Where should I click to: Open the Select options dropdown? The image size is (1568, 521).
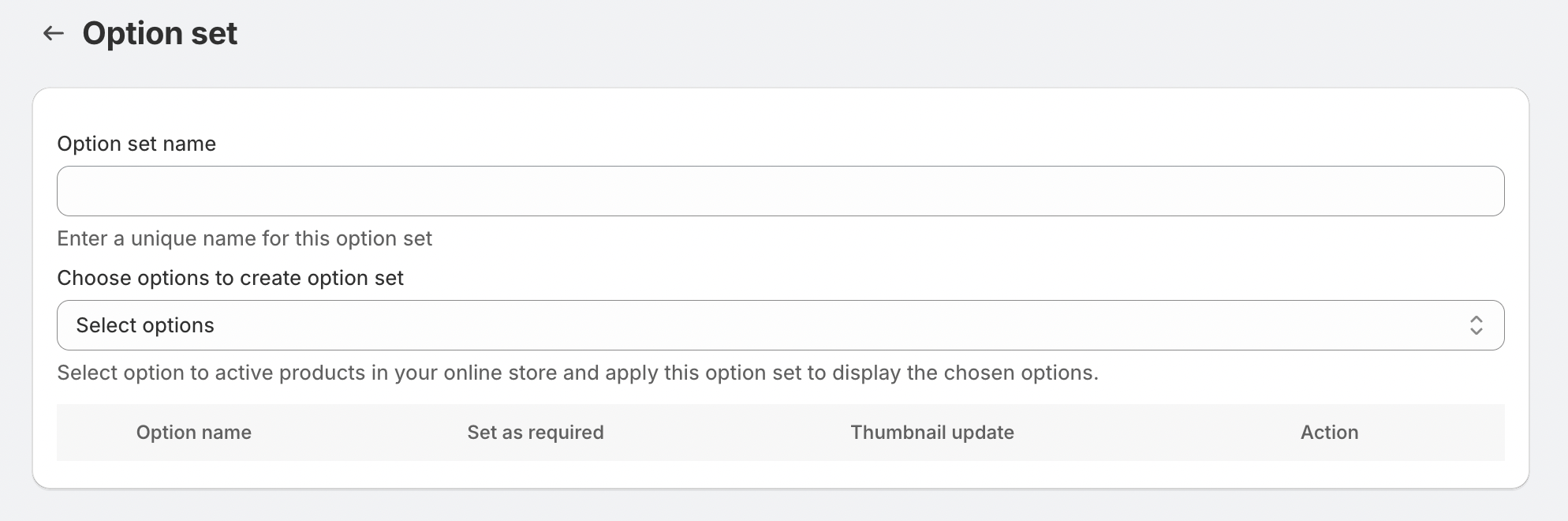(780, 325)
